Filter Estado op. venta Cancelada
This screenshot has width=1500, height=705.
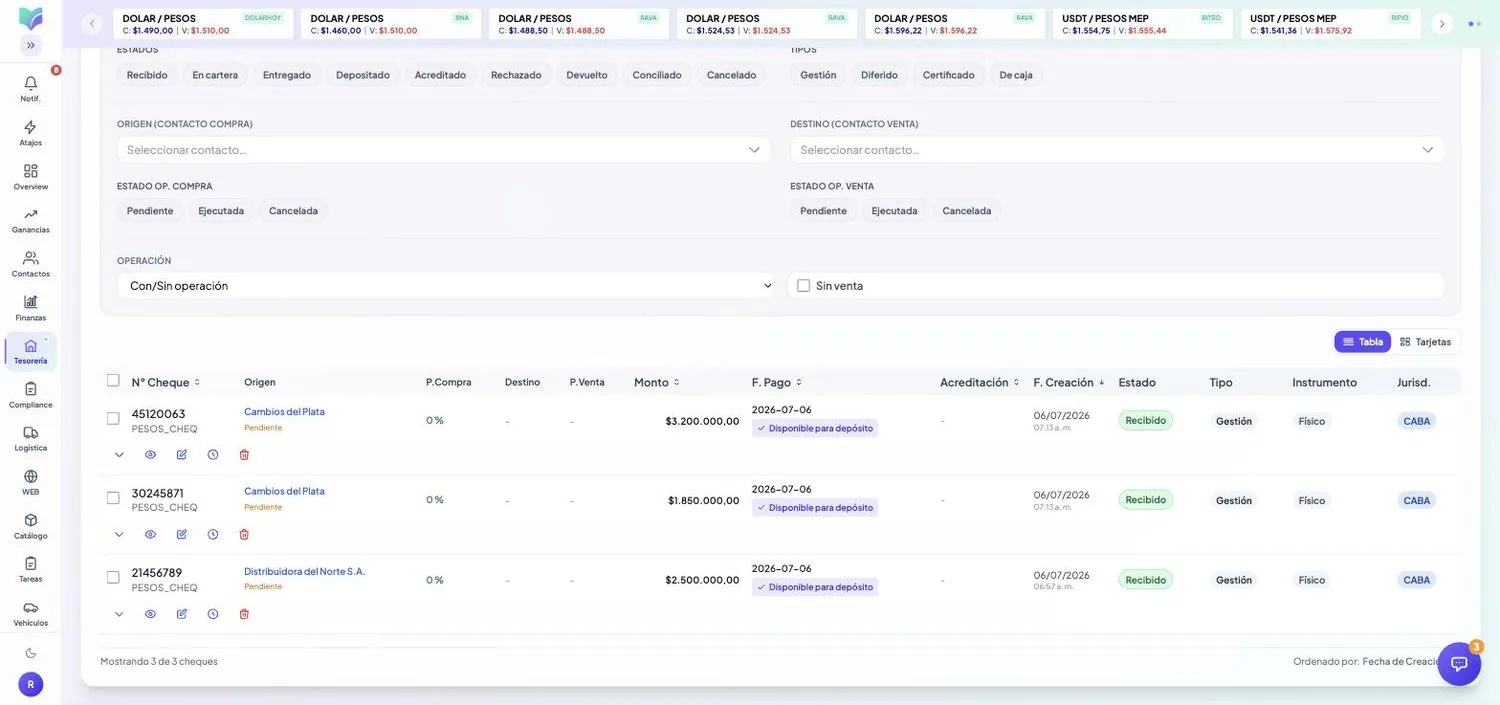coord(967,211)
